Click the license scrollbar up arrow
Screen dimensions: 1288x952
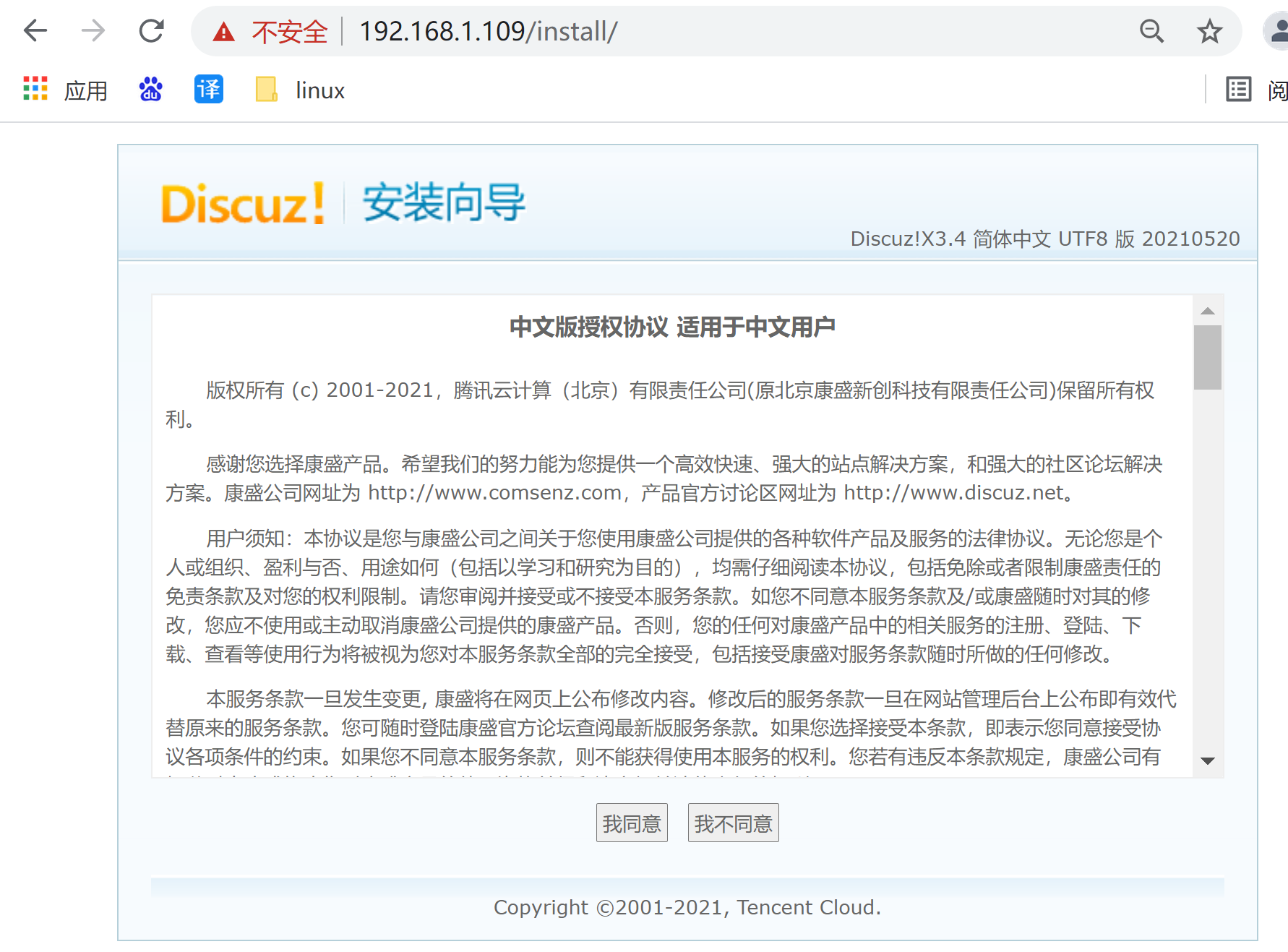pyautogui.click(x=1207, y=311)
